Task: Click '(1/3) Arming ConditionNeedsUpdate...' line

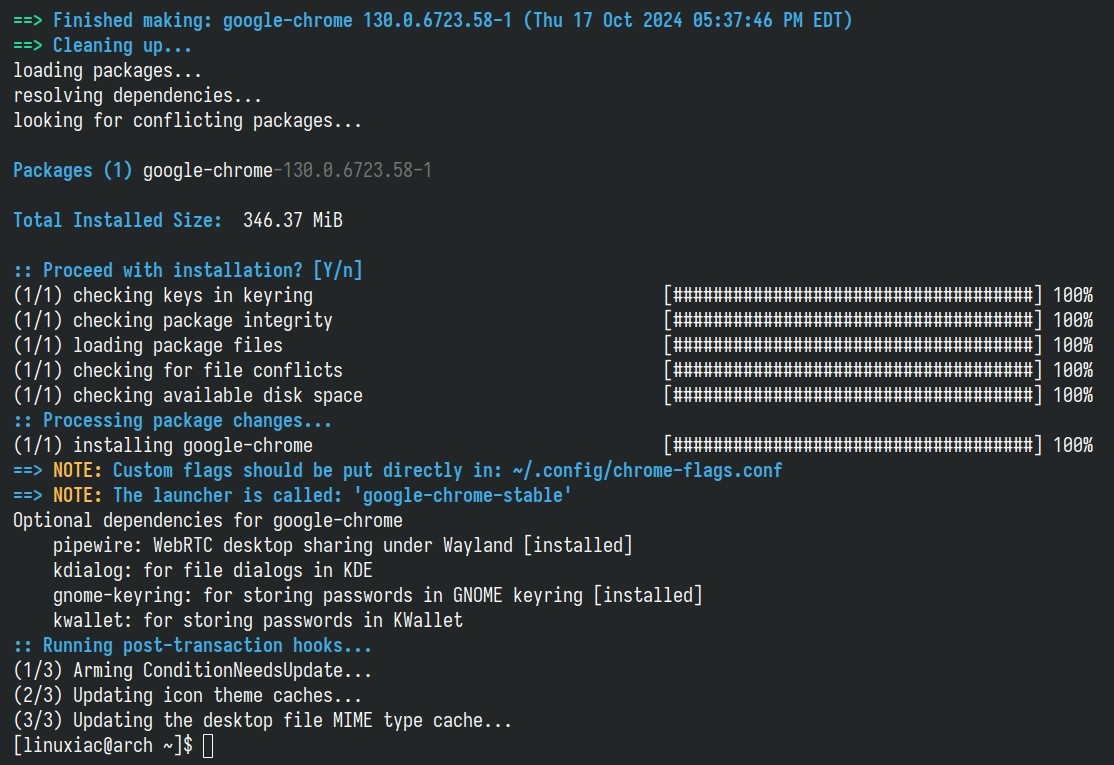Action: tap(193, 670)
